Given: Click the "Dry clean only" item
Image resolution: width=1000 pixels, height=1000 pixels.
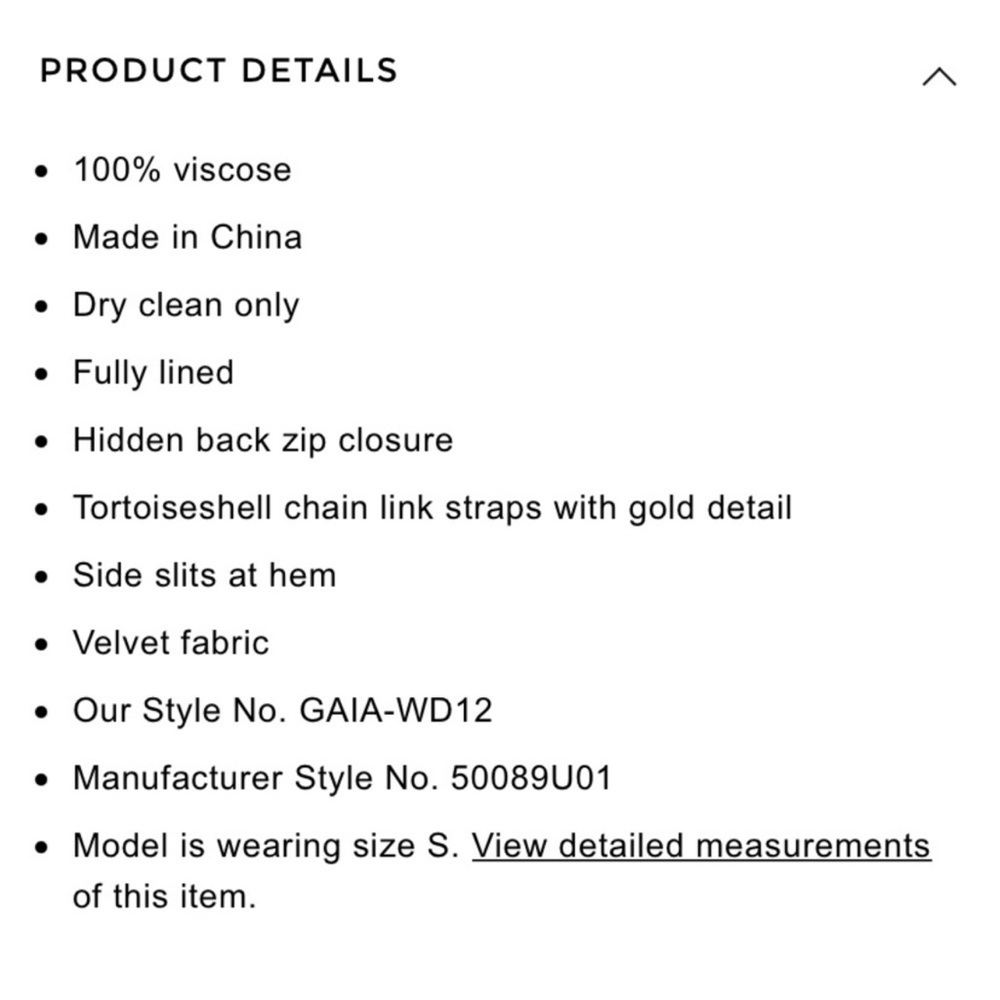Looking at the screenshot, I should (x=186, y=305).
